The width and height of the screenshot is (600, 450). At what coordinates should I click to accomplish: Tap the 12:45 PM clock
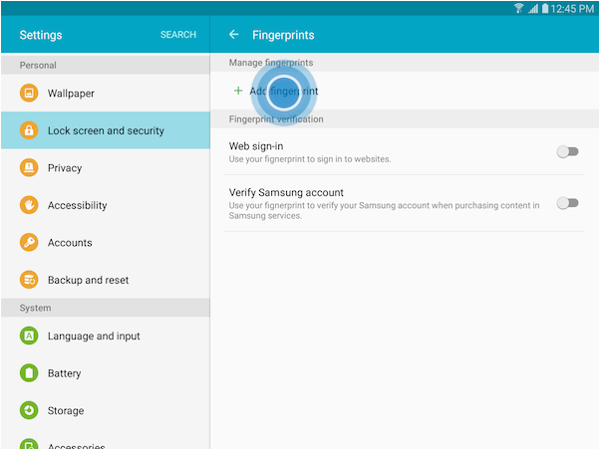pos(572,8)
